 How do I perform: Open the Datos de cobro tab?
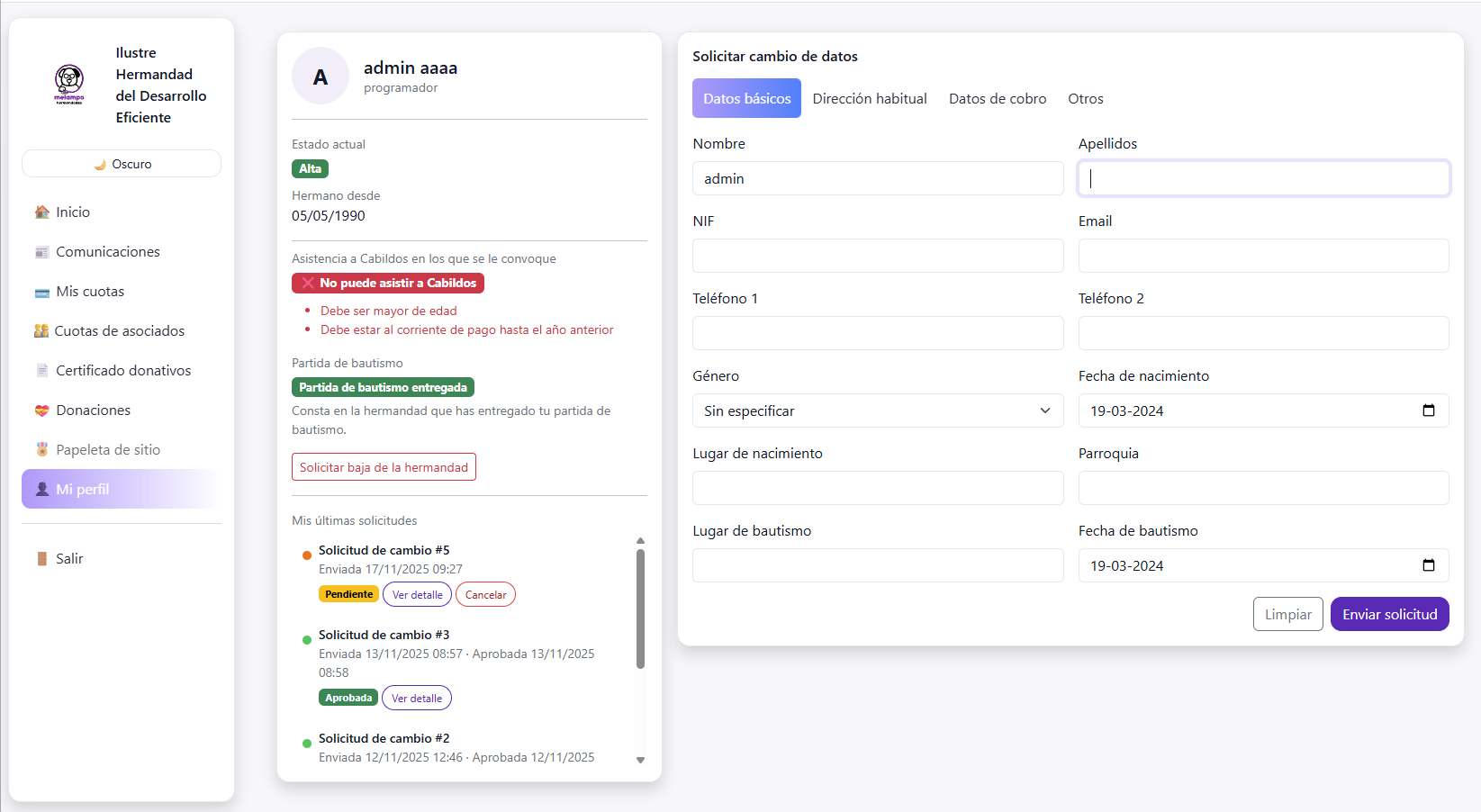pos(998,98)
